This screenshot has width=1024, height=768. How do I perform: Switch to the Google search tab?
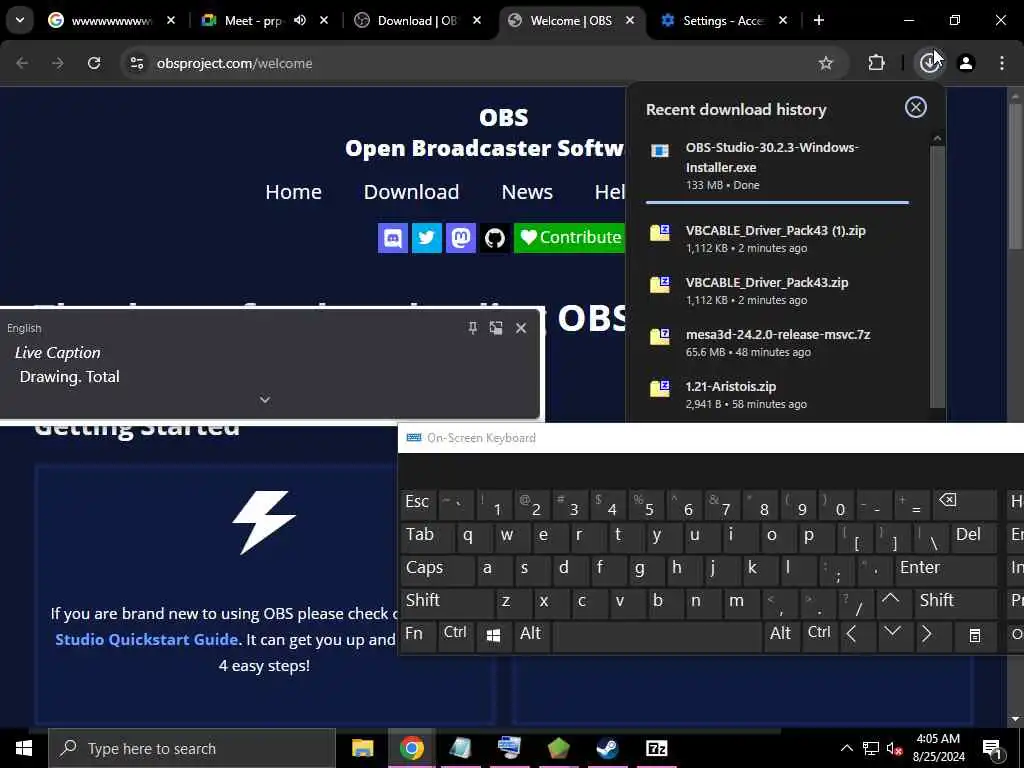click(x=112, y=20)
